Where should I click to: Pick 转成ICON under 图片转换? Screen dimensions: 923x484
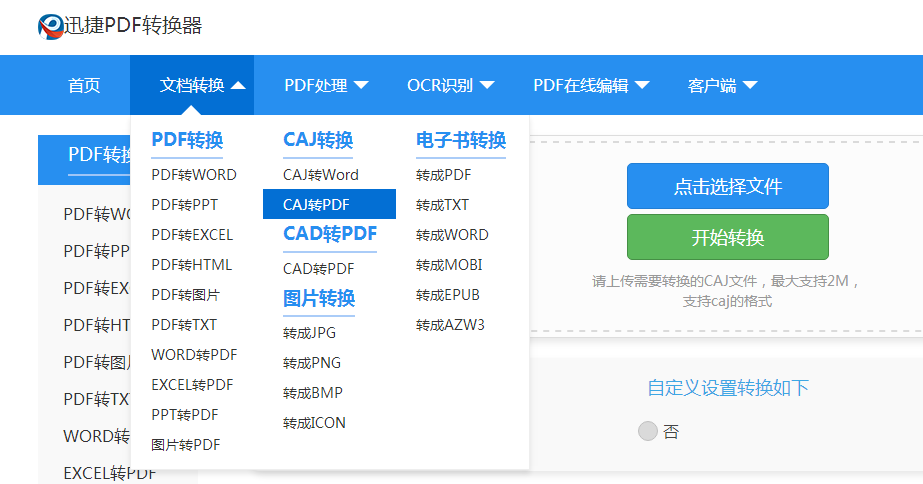[x=314, y=423]
